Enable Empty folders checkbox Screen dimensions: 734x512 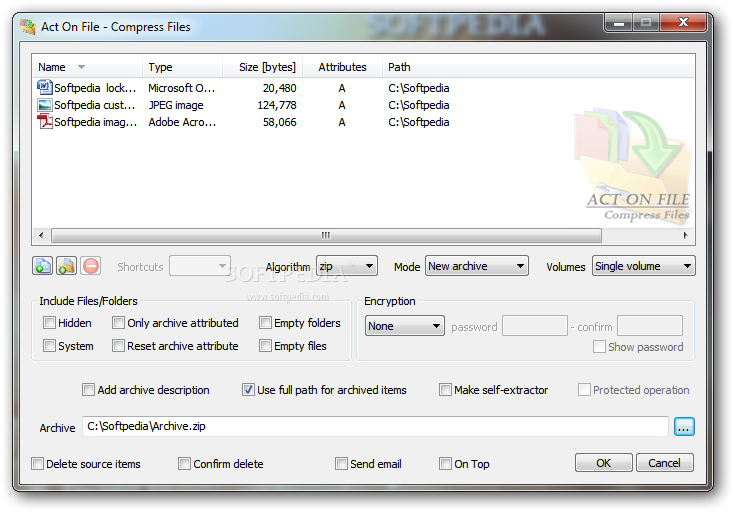coord(265,322)
